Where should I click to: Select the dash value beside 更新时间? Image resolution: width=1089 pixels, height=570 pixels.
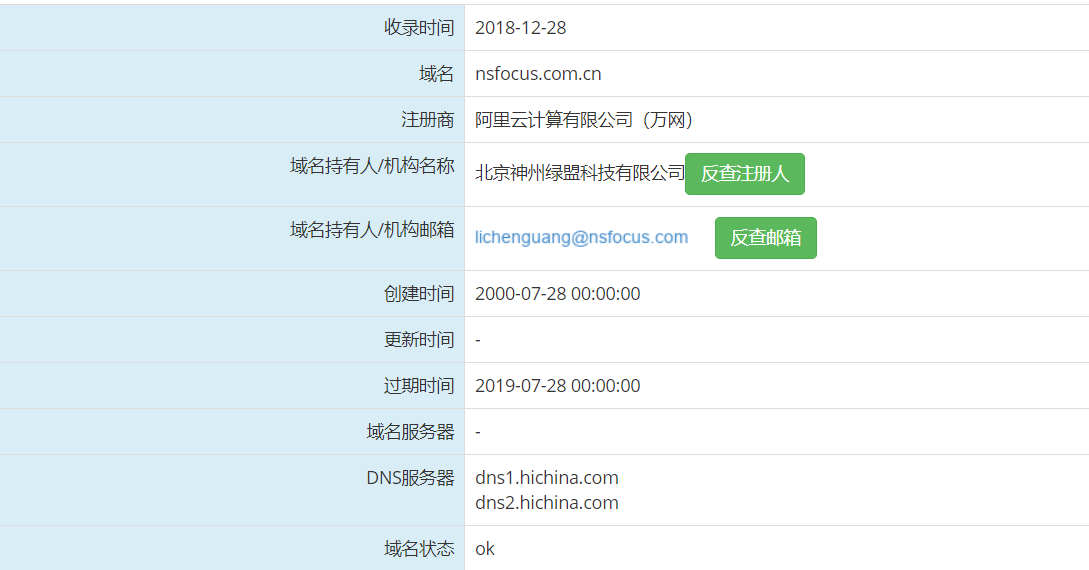tap(478, 340)
